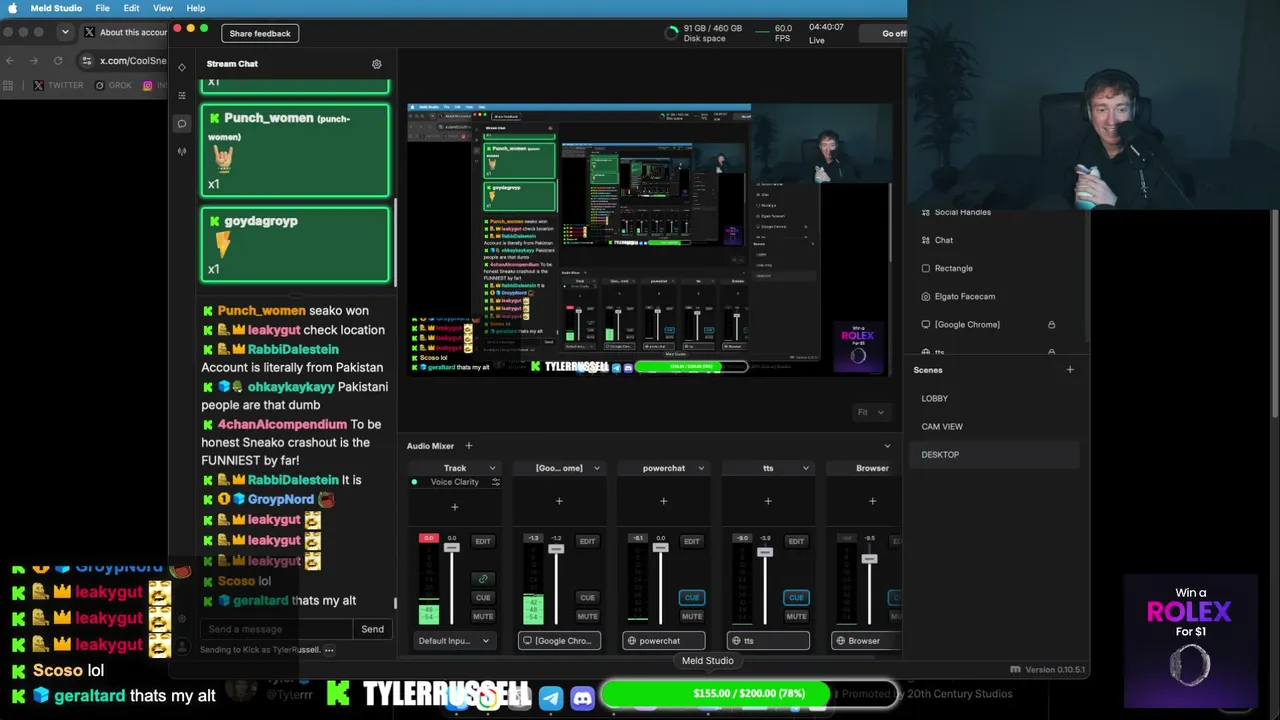
Task: Select the diamond icon in Meld's left sidebar
Action: 182,67
